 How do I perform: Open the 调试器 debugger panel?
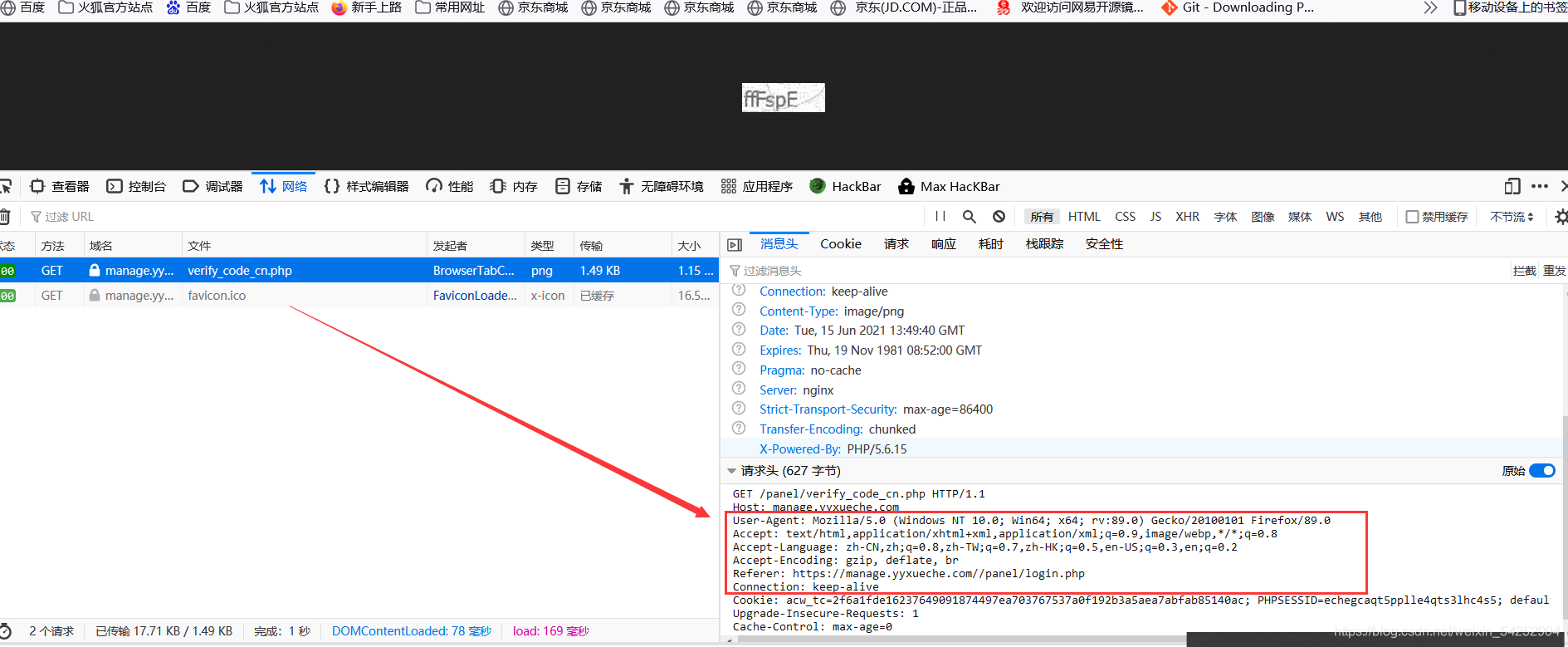pyautogui.click(x=213, y=186)
